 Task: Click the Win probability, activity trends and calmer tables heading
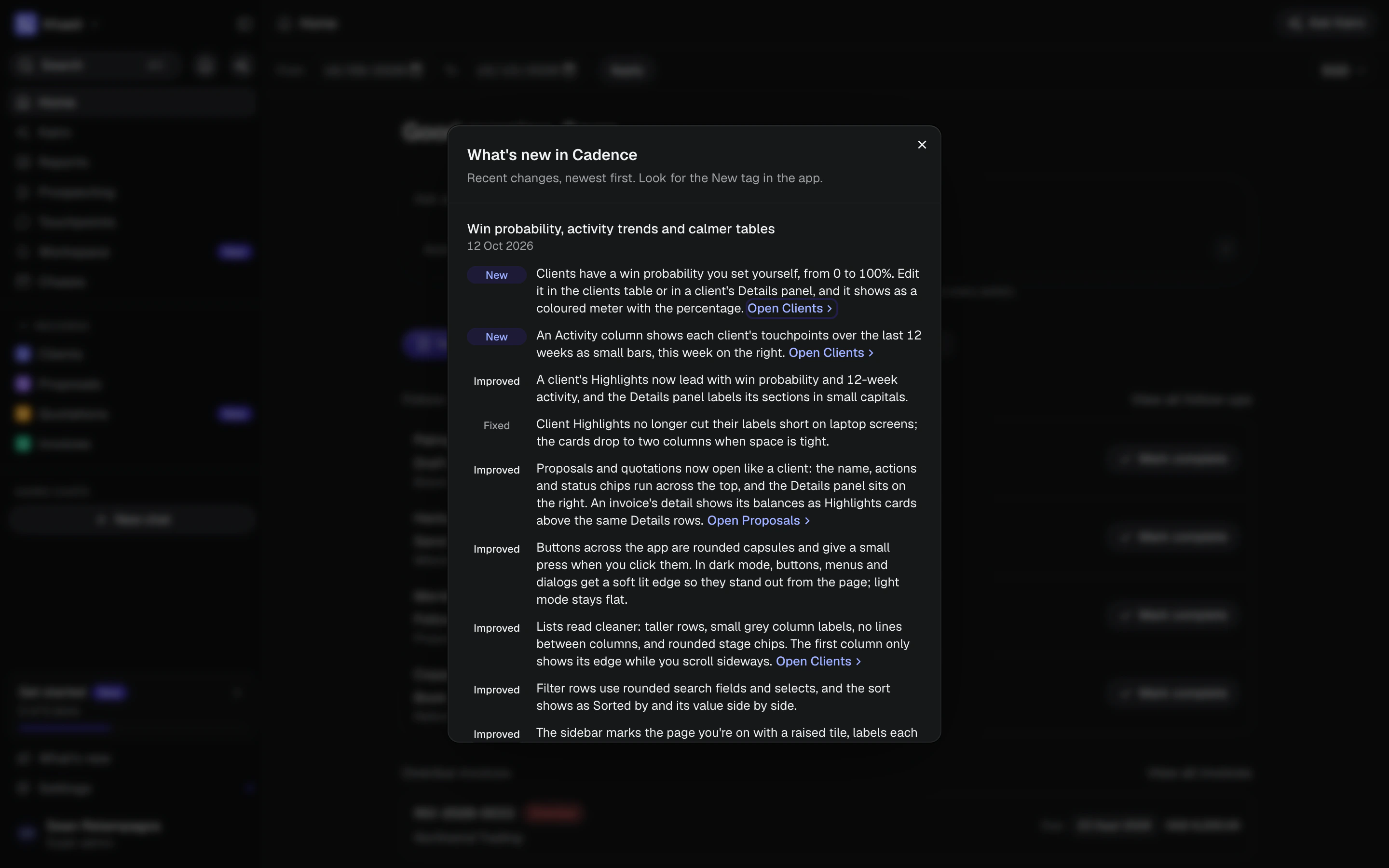(621, 229)
